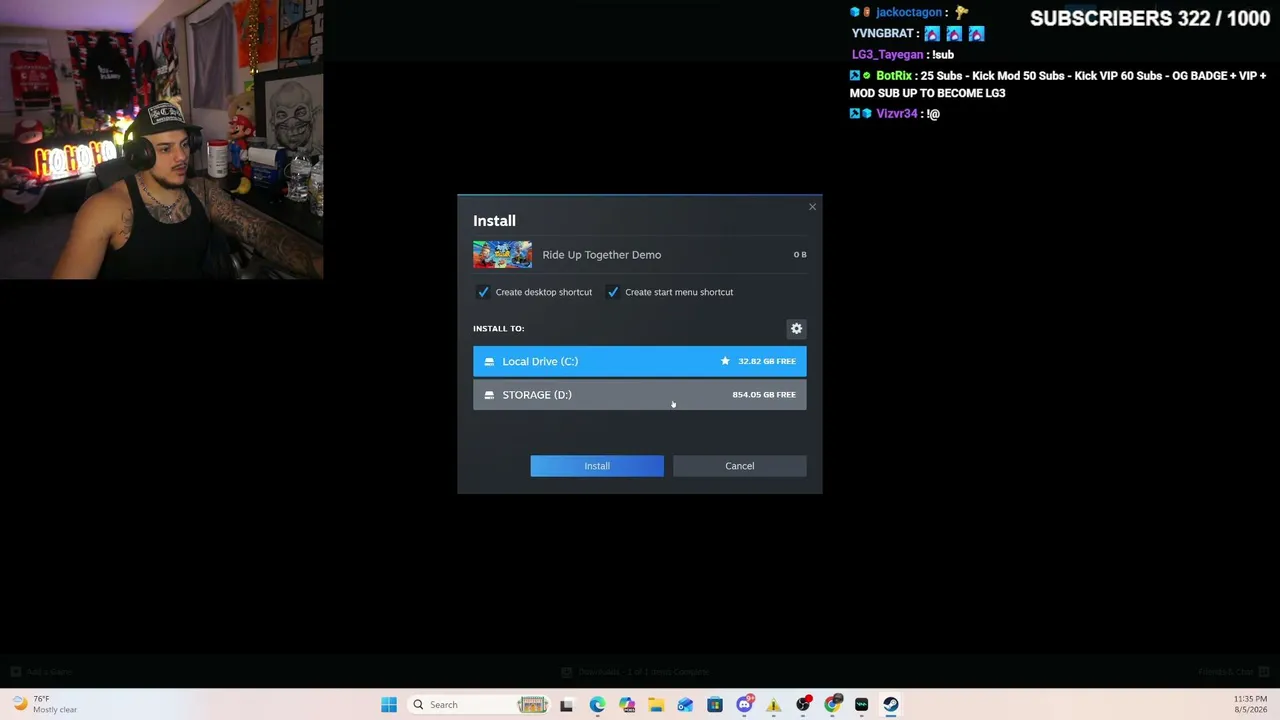Image resolution: width=1280 pixels, height=720 pixels.
Task: Close the Install dialog with X
Action: pos(812,207)
